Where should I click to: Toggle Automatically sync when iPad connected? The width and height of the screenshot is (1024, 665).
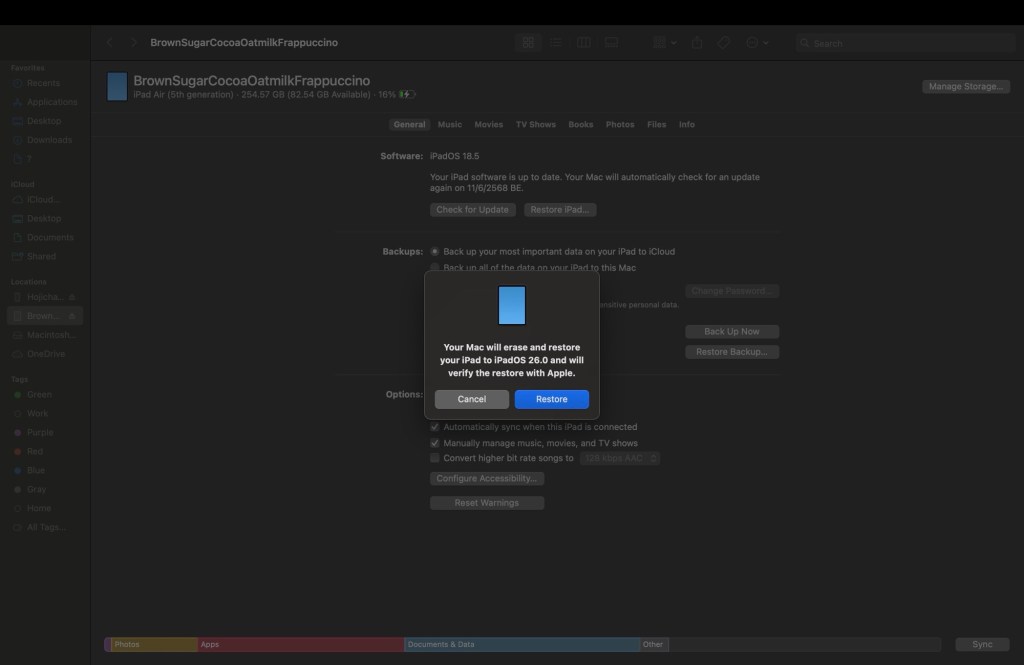tap(435, 427)
